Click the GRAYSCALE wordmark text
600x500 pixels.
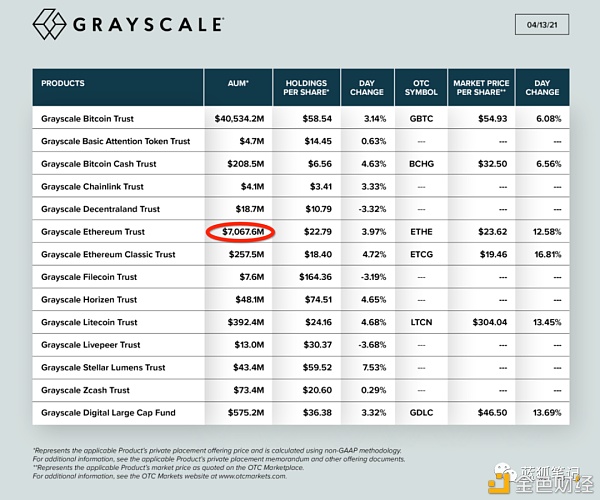click(x=148, y=25)
